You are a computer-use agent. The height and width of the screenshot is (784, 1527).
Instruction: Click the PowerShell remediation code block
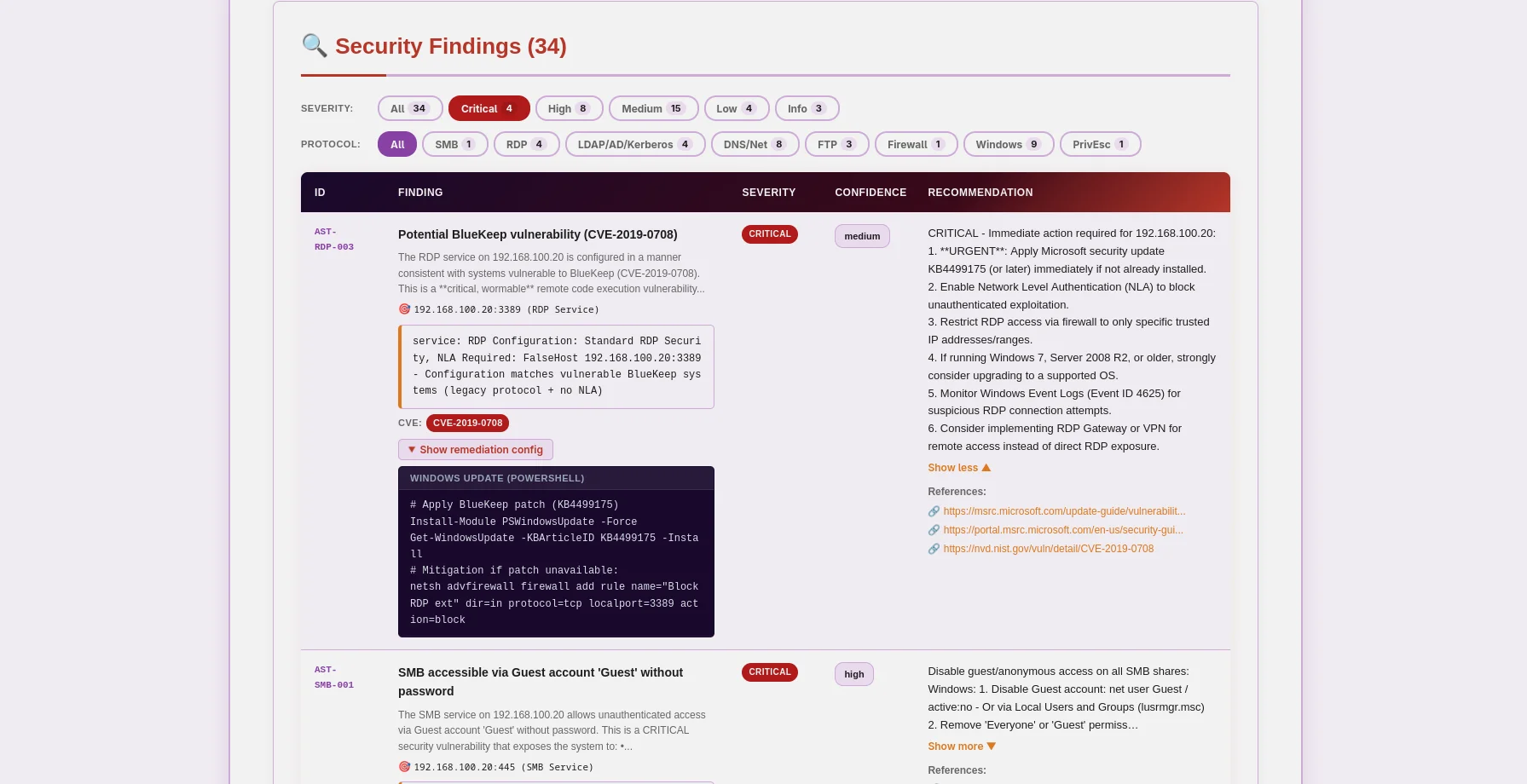[x=556, y=562]
